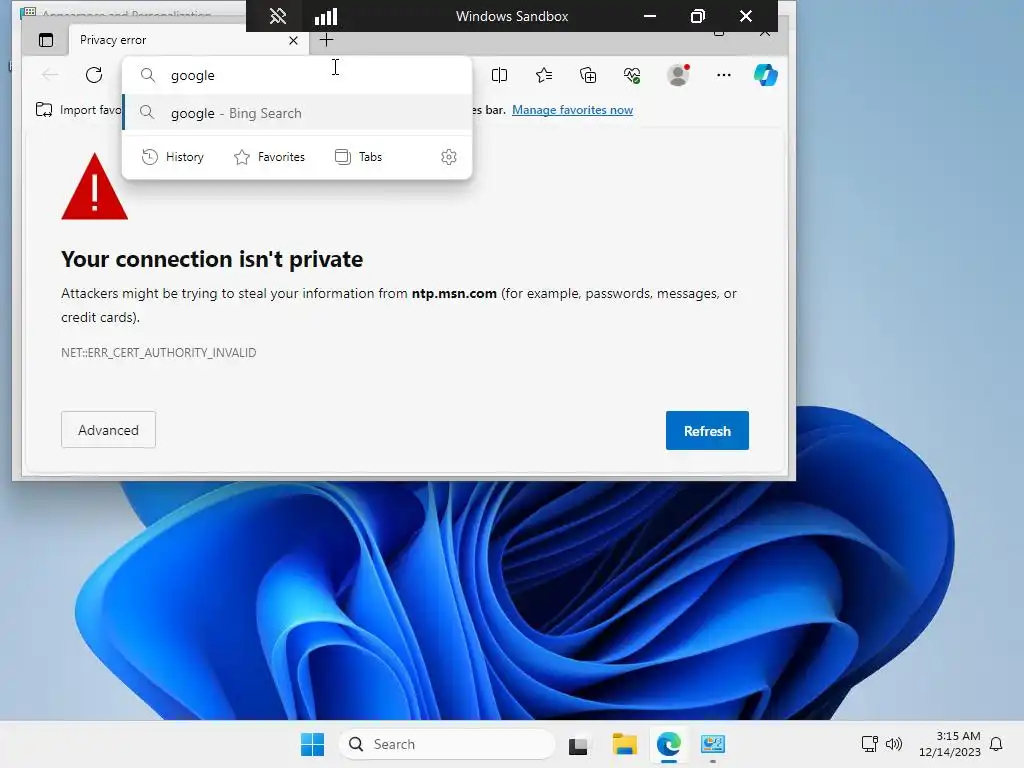Screen dimensions: 1024x768
Task: Restore down the Windows Sandbox window
Action: click(697, 16)
